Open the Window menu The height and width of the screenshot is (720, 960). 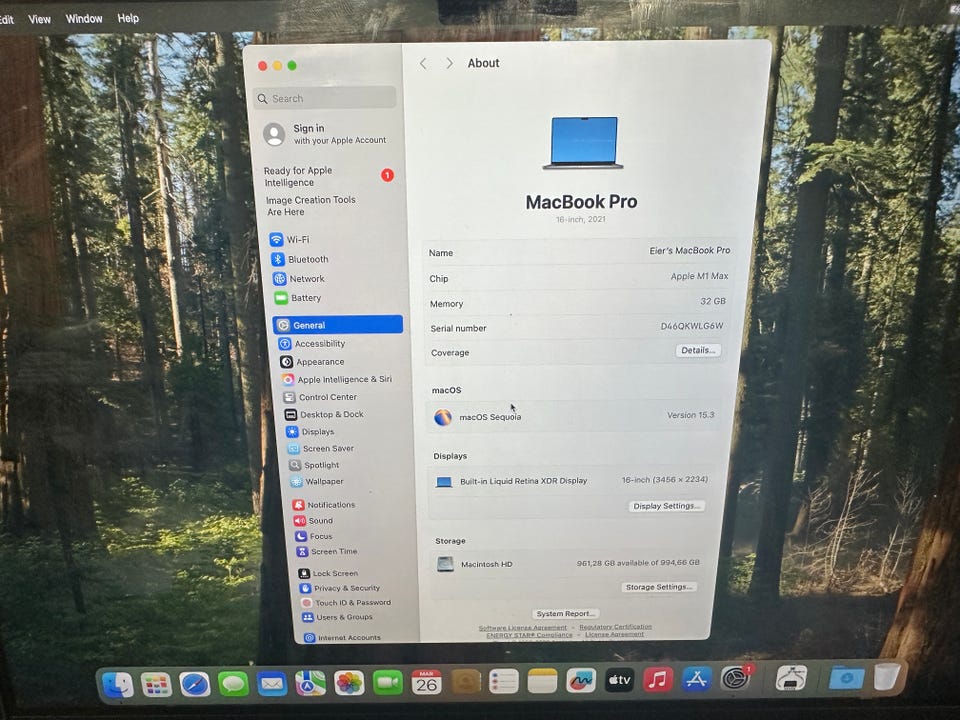[84, 19]
